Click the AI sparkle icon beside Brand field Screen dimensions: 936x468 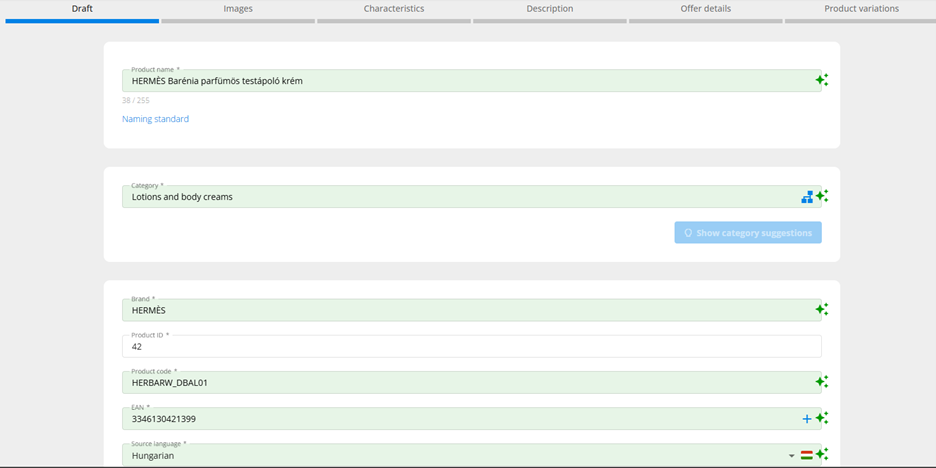pyautogui.click(x=821, y=309)
